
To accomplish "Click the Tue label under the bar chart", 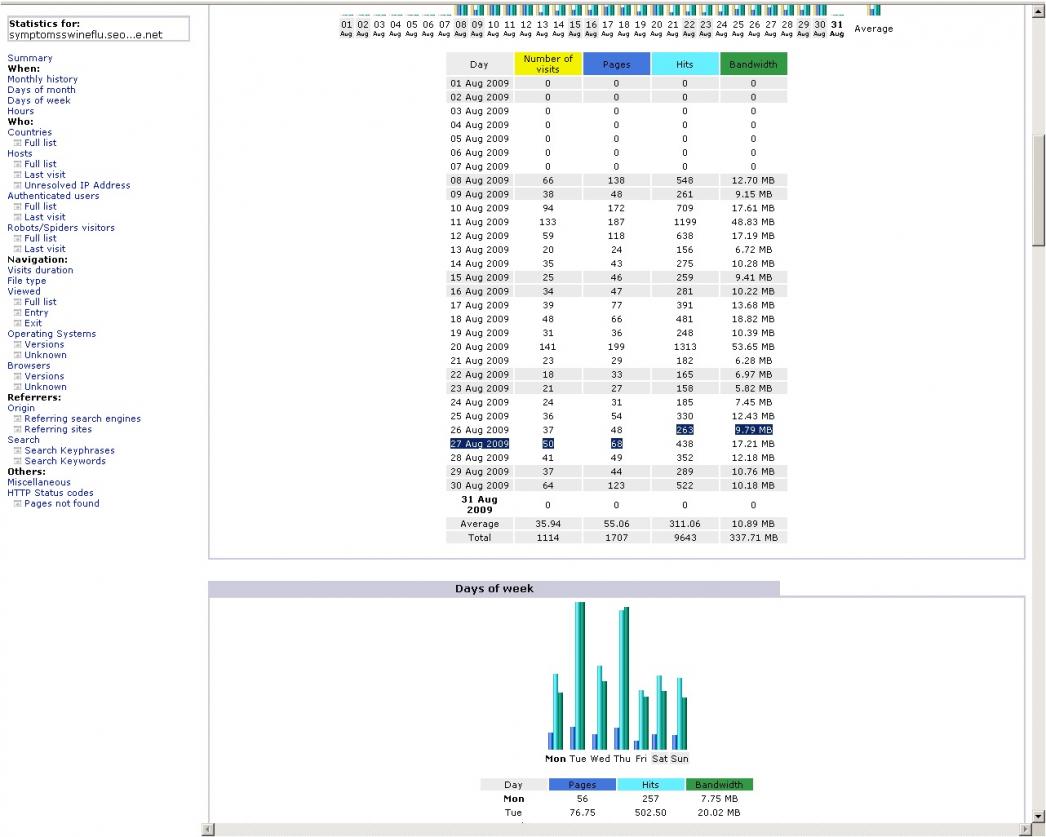I will tap(578, 759).
